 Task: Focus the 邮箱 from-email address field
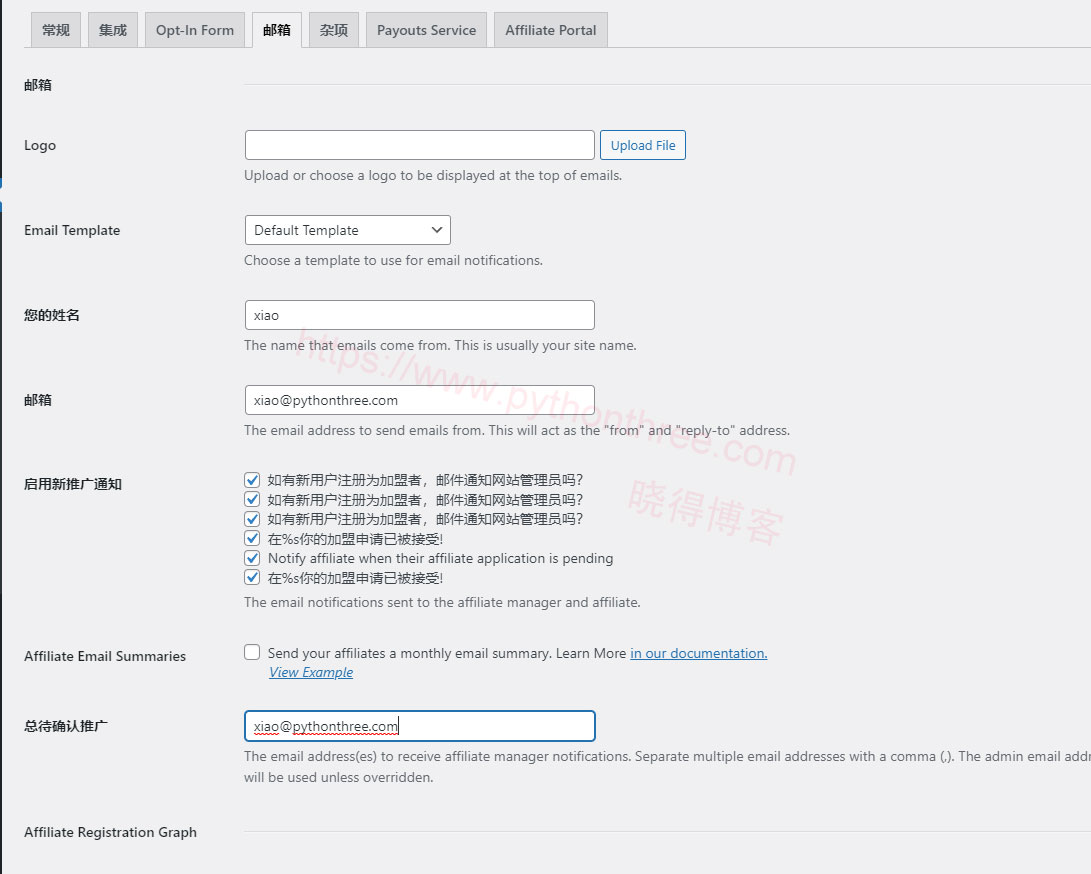tap(420, 399)
